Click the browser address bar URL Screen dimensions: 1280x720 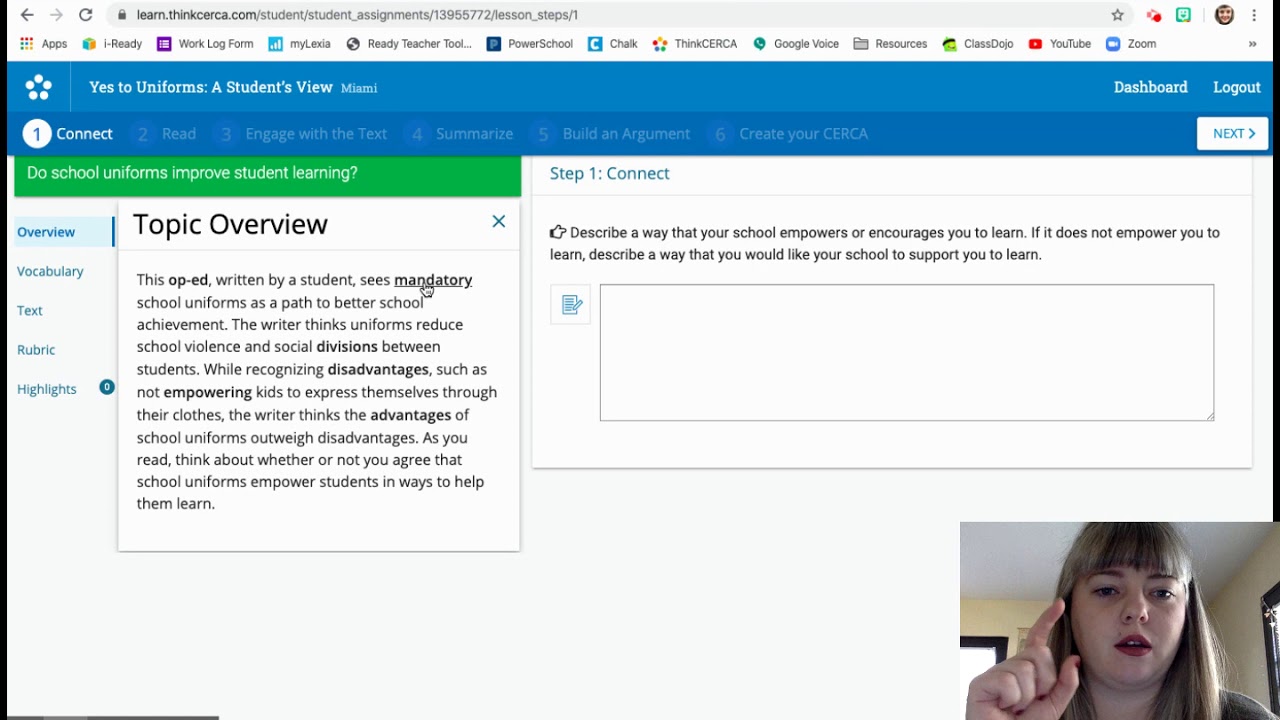click(x=357, y=15)
